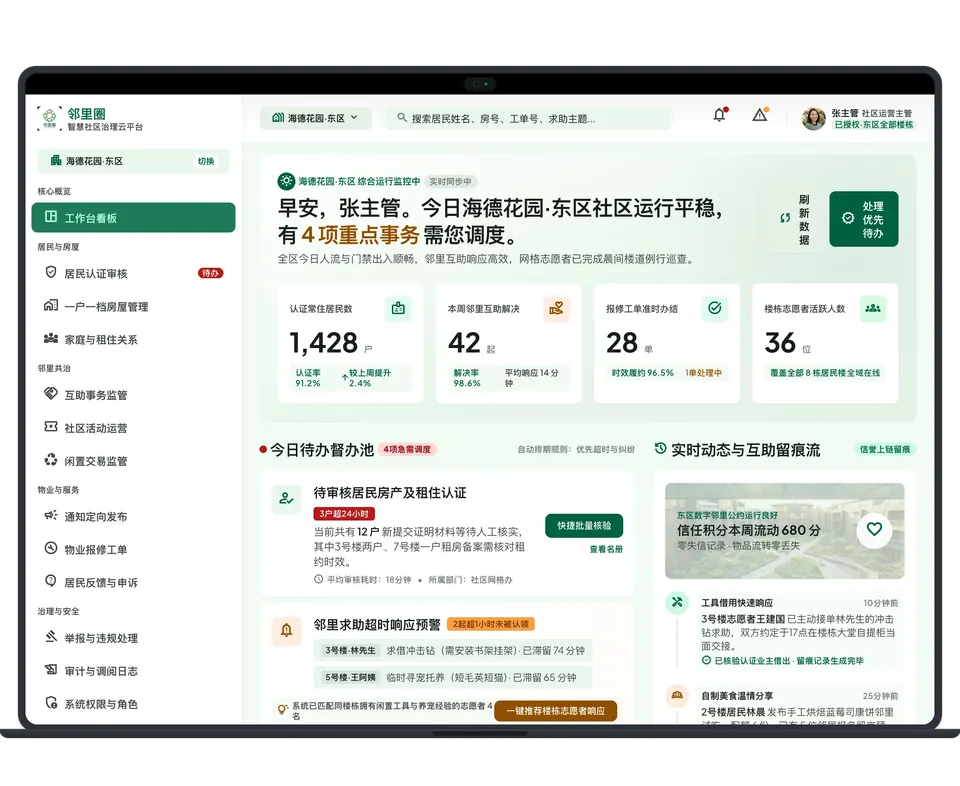Image resolution: width=960 pixels, height=786 pixels.
Task: Open notifications bell icon
Action: click(719, 114)
